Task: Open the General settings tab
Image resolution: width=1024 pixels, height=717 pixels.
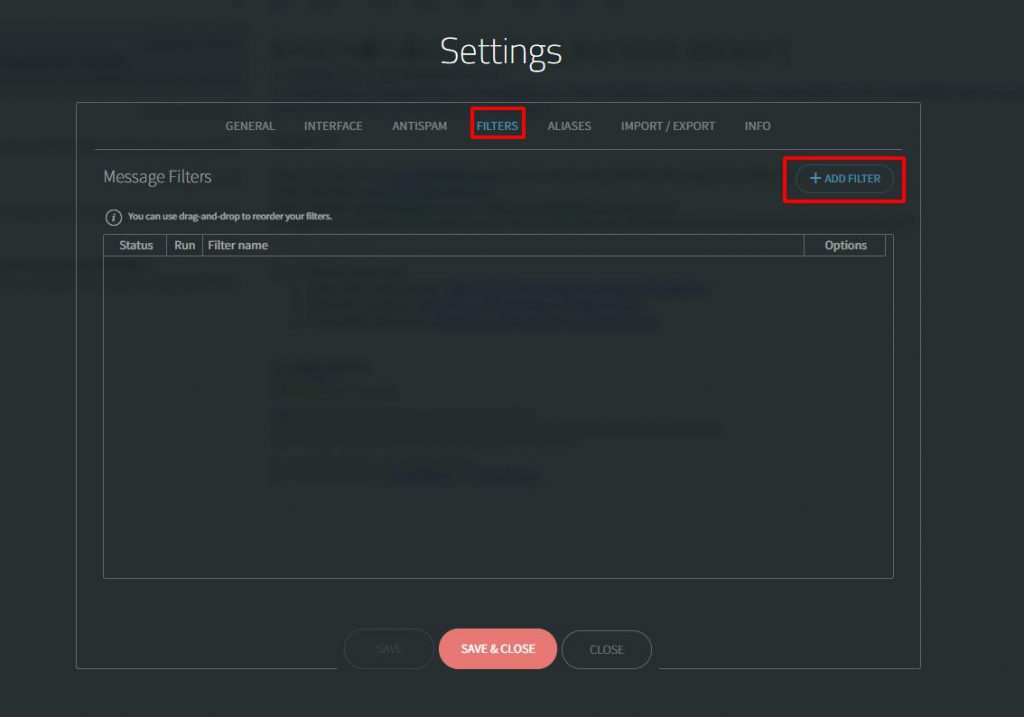Action: (x=250, y=126)
